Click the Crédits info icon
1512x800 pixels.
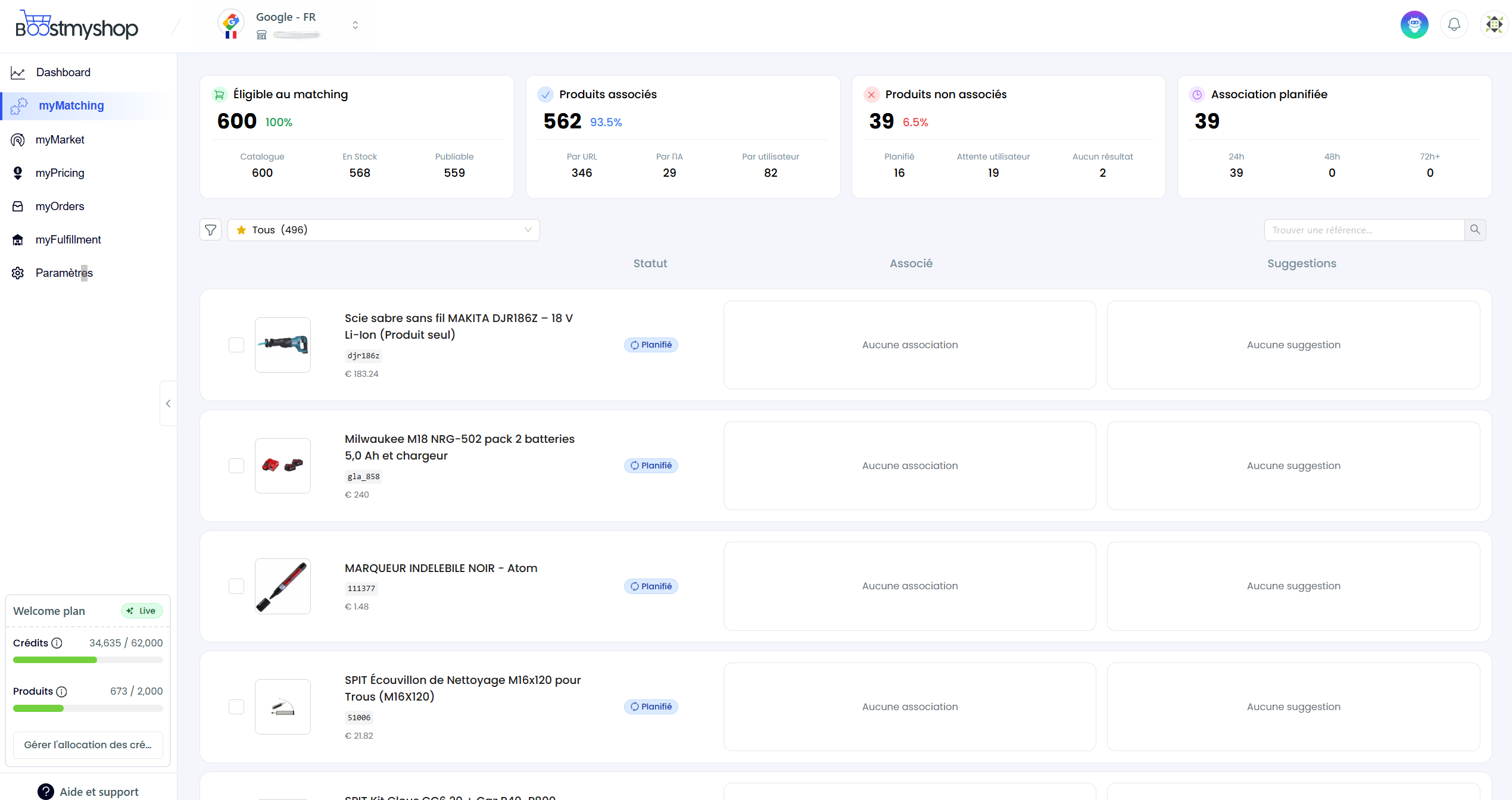(x=57, y=643)
